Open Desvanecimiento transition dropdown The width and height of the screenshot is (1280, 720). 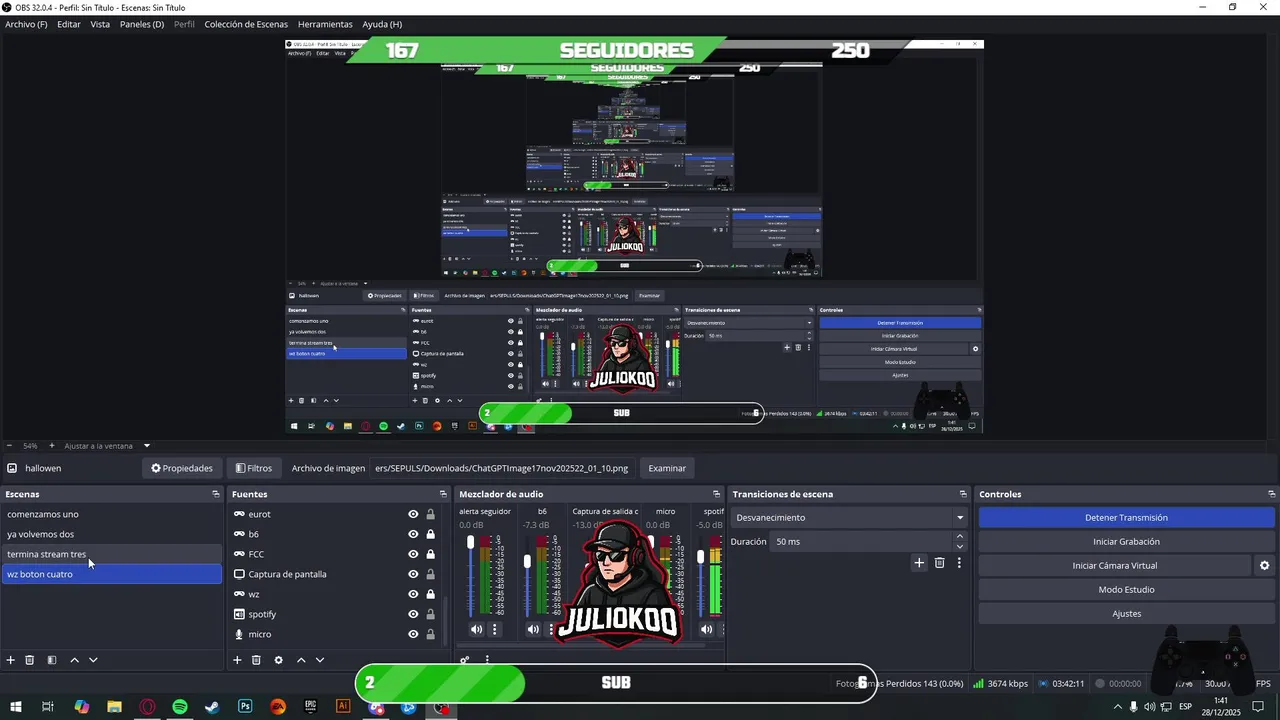click(x=850, y=518)
